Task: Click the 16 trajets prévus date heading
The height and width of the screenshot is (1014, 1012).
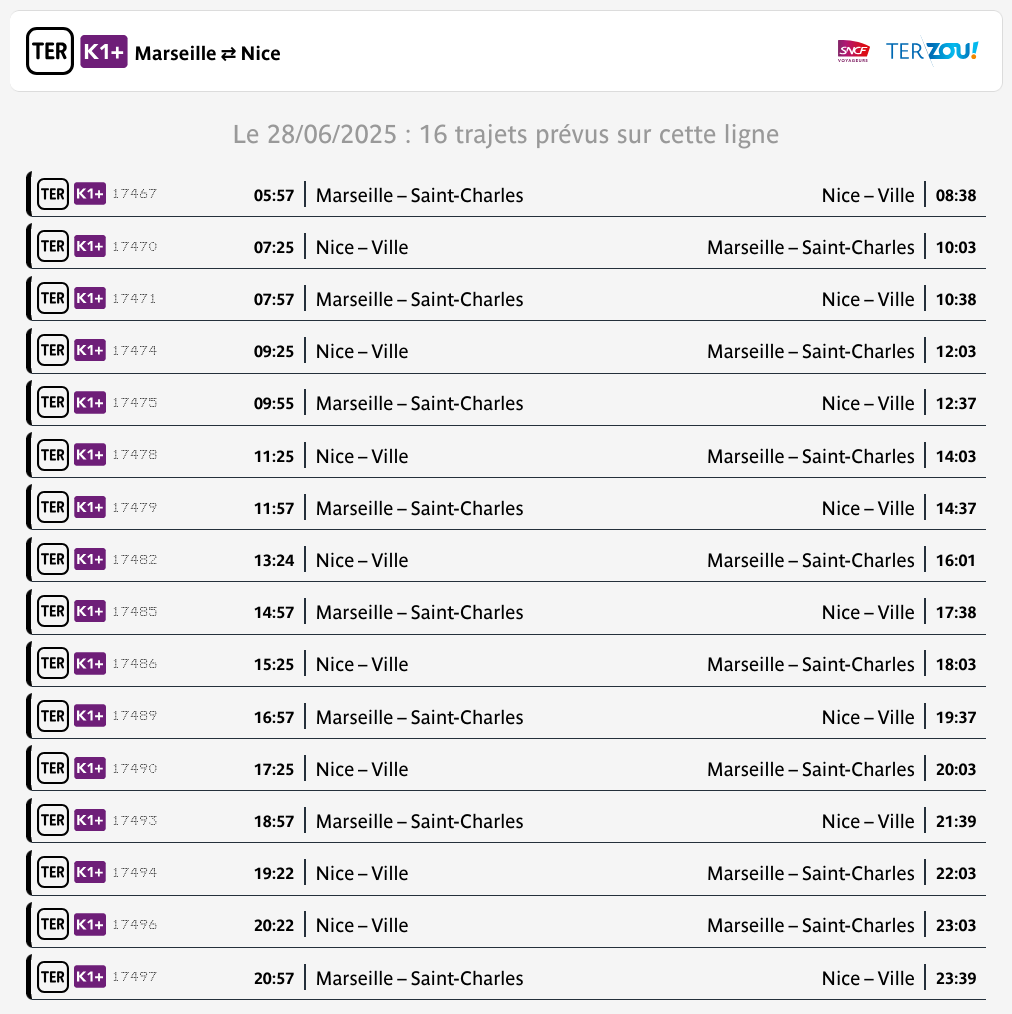Action: (506, 135)
